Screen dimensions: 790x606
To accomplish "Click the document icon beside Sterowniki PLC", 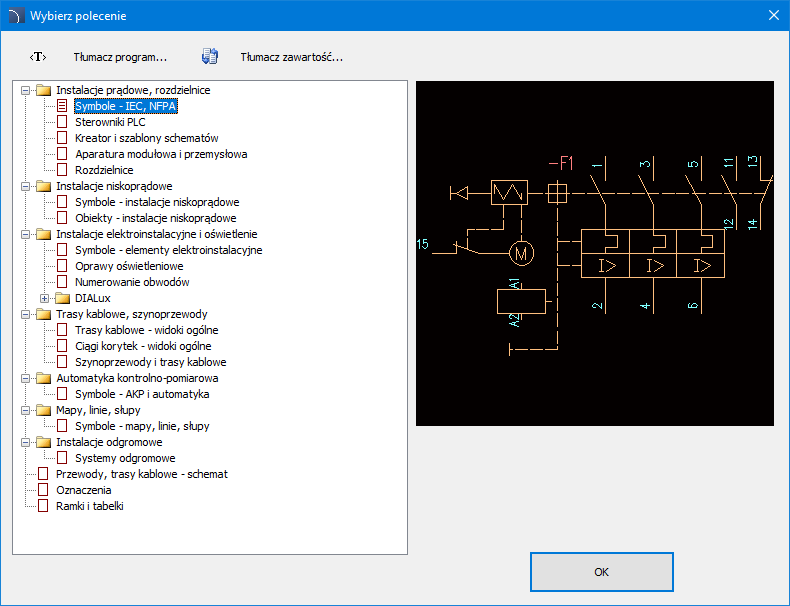I will pyautogui.click(x=62, y=122).
